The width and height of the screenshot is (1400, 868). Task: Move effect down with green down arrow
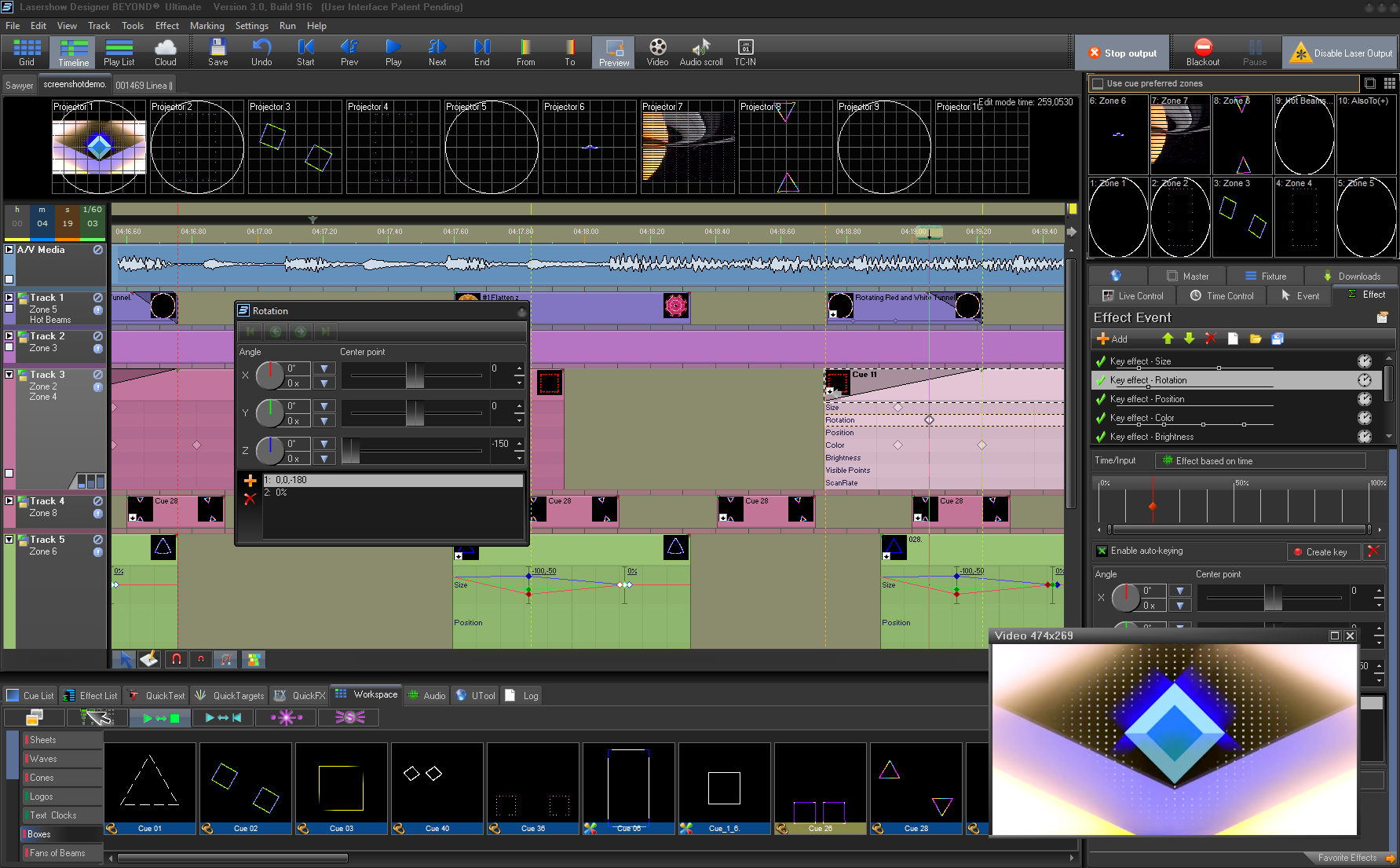pyautogui.click(x=1189, y=339)
